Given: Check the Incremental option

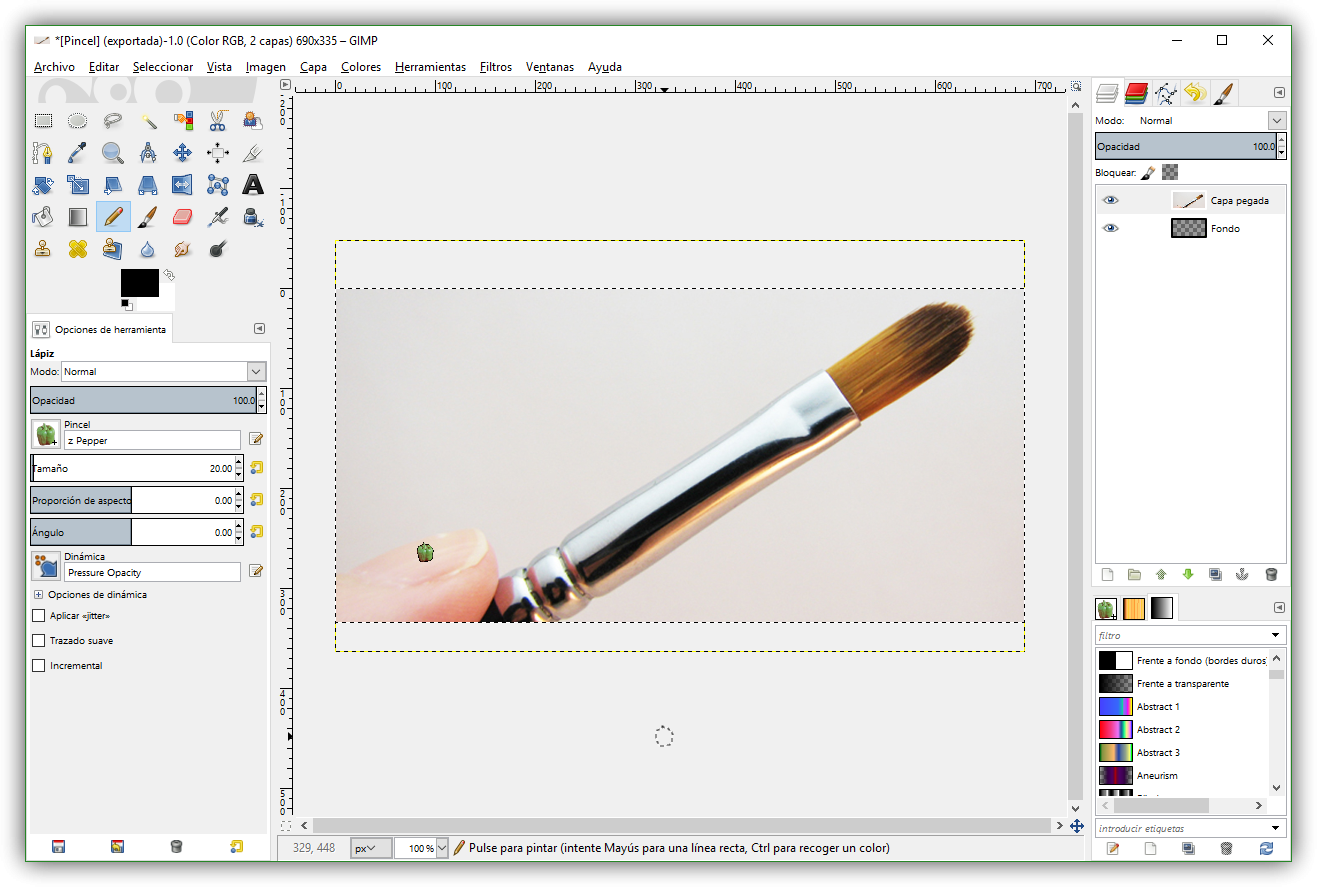Looking at the screenshot, I should [39, 665].
